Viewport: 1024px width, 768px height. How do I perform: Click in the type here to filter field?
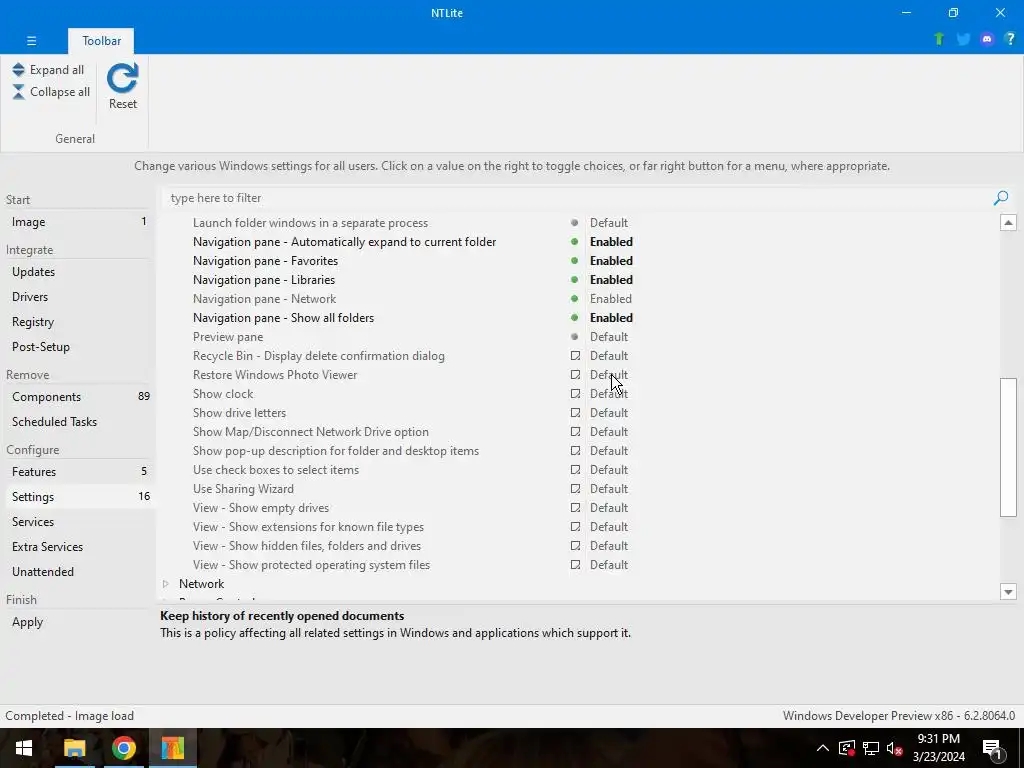point(575,198)
